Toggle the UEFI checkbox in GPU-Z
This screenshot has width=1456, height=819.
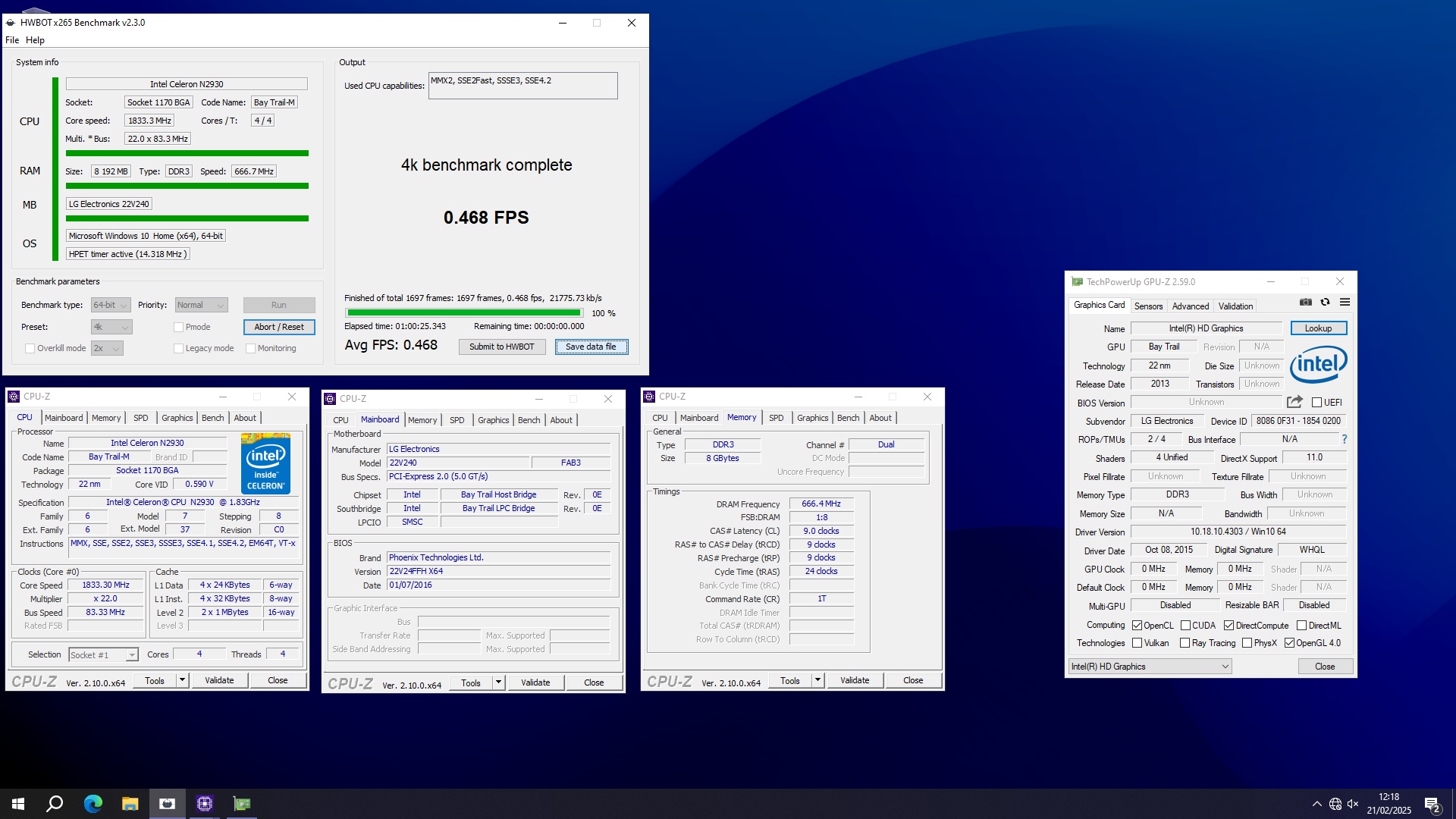1316,403
